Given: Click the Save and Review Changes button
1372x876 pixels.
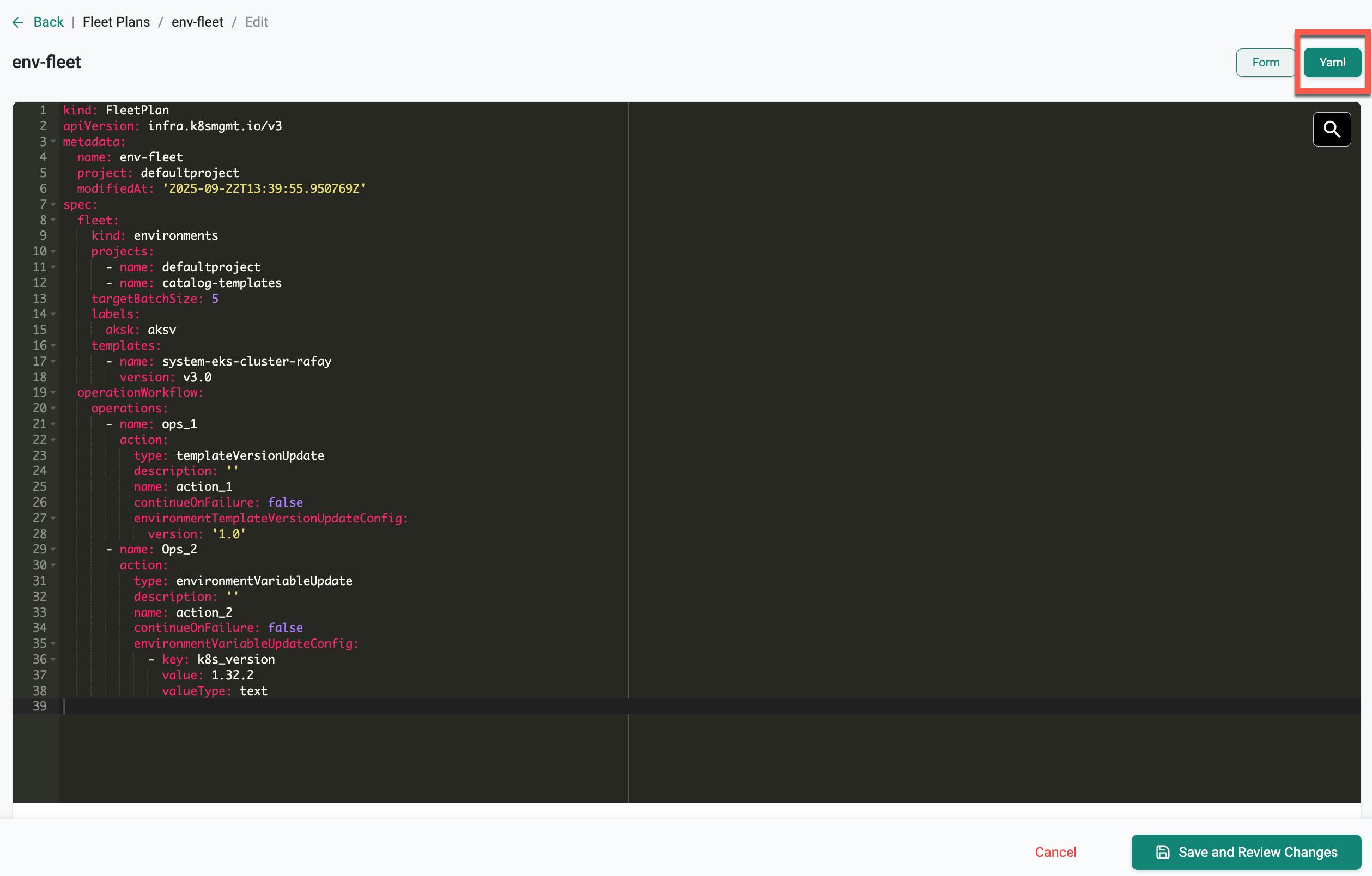Looking at the screenshot, I should click(x=1246, y=851).
